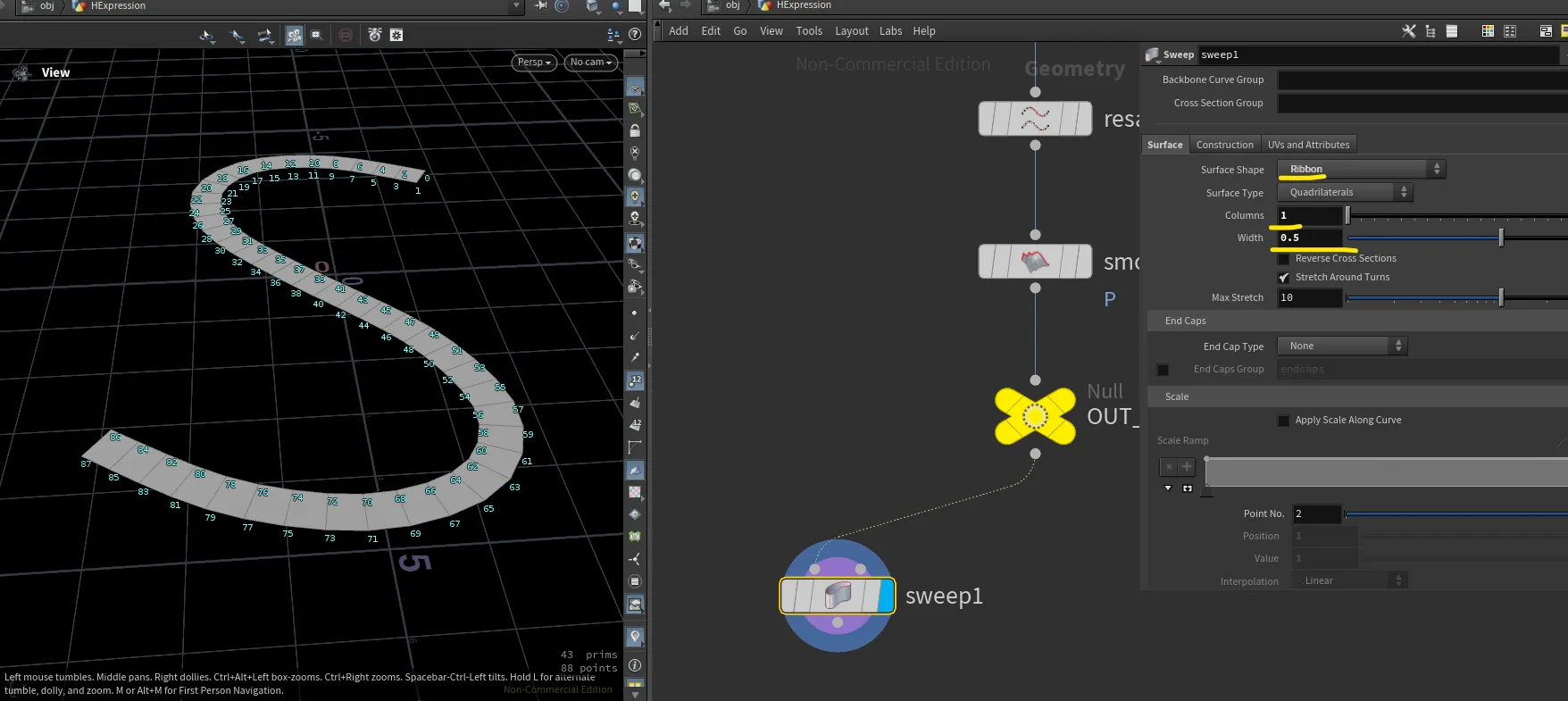Toggle the blue display flag on sweep1 node

pos(886,596)
